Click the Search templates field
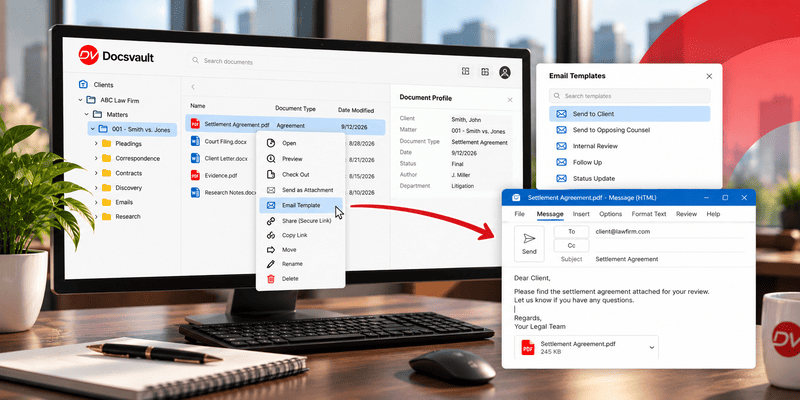The height and width of the screenshot is (400, 800). coord(630,96)
